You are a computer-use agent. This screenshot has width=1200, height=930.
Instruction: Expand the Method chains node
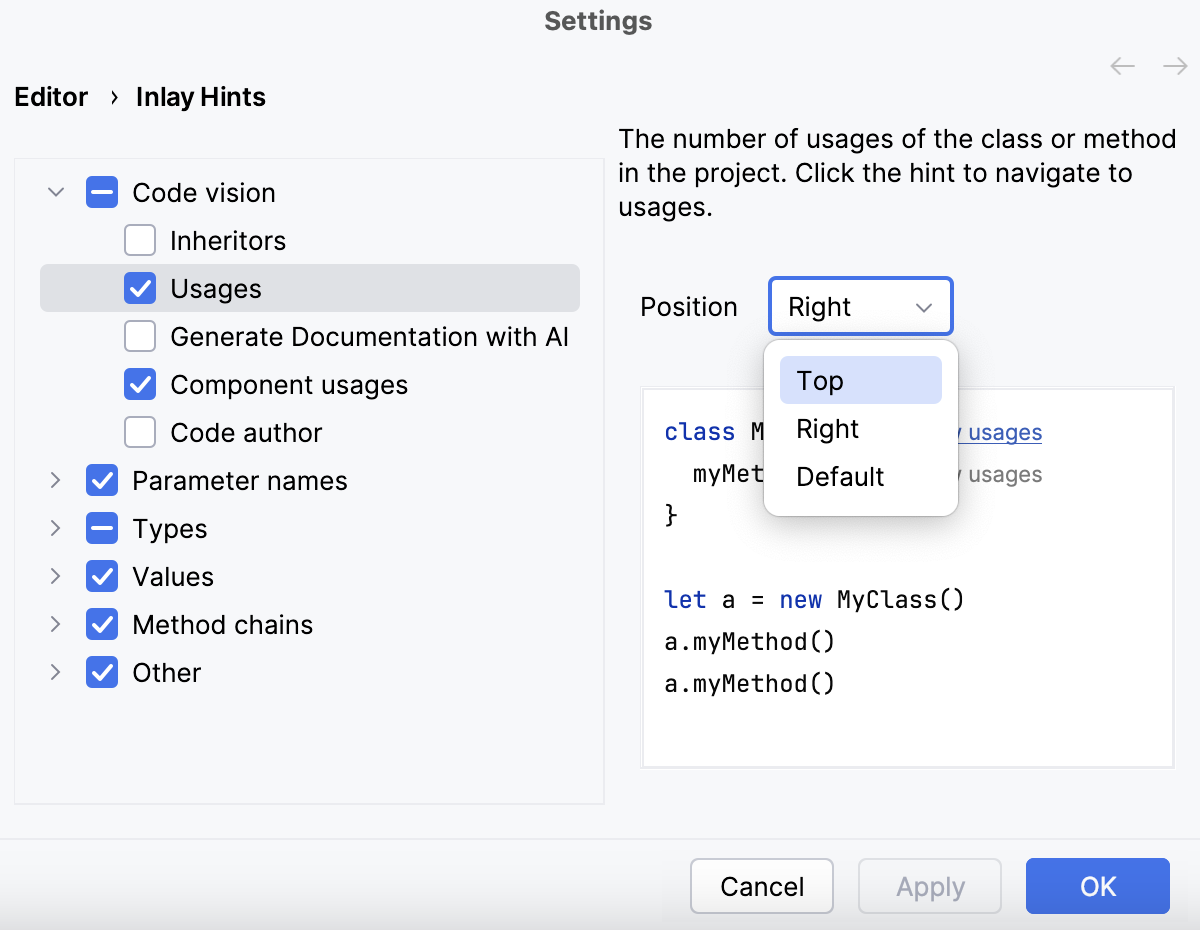coord(56,624)
